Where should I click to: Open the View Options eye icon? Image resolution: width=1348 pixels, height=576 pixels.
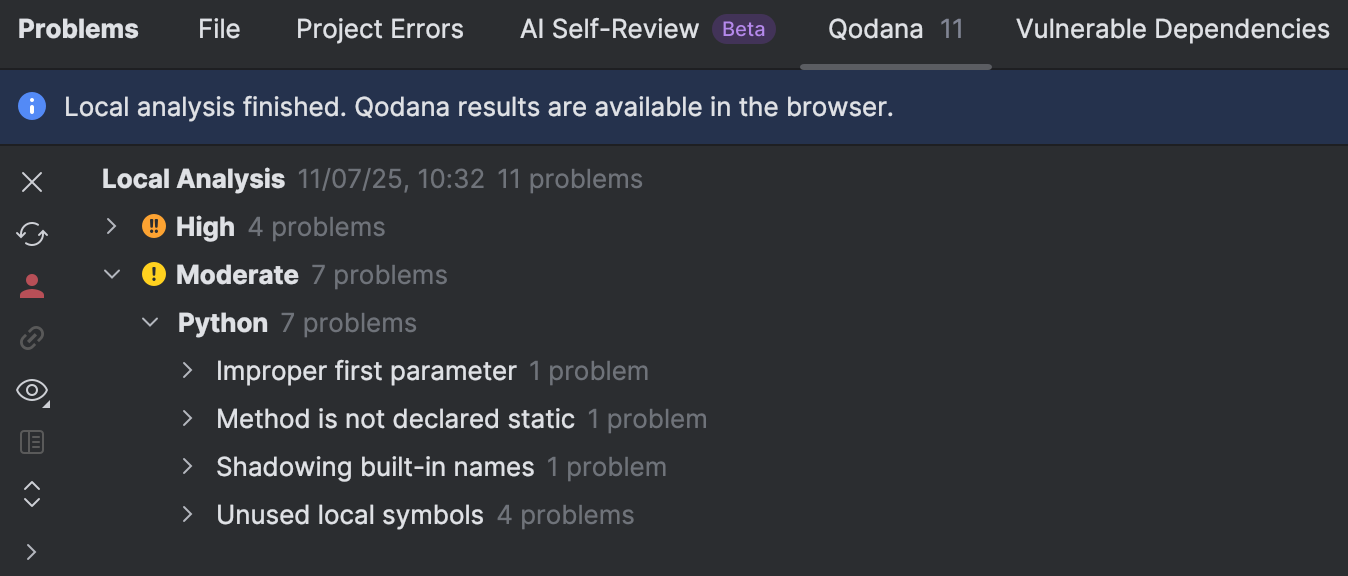[31, 390]
